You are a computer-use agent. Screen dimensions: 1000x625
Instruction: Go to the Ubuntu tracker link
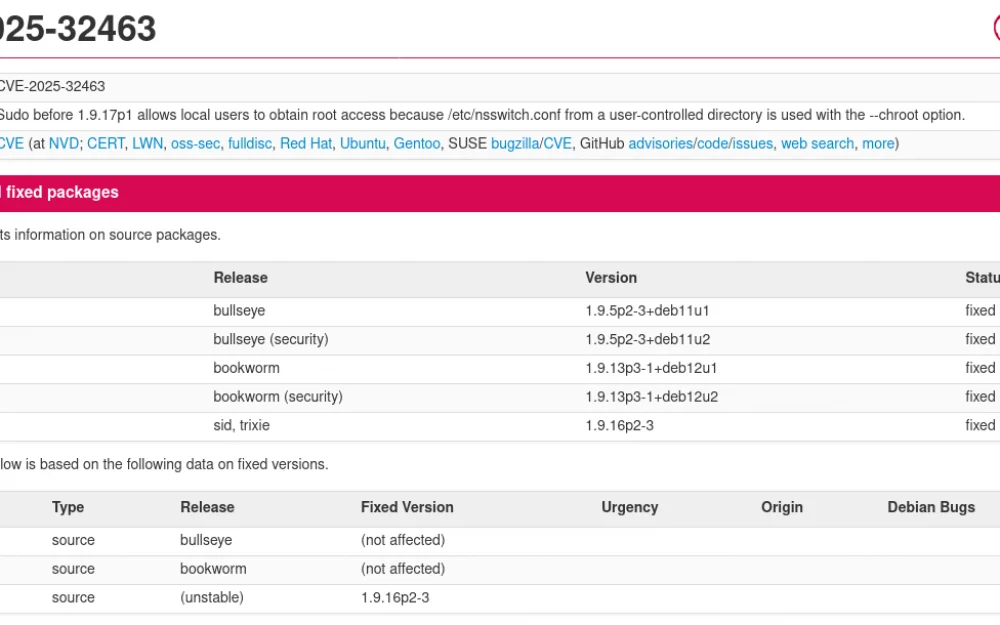click(363, 143)
